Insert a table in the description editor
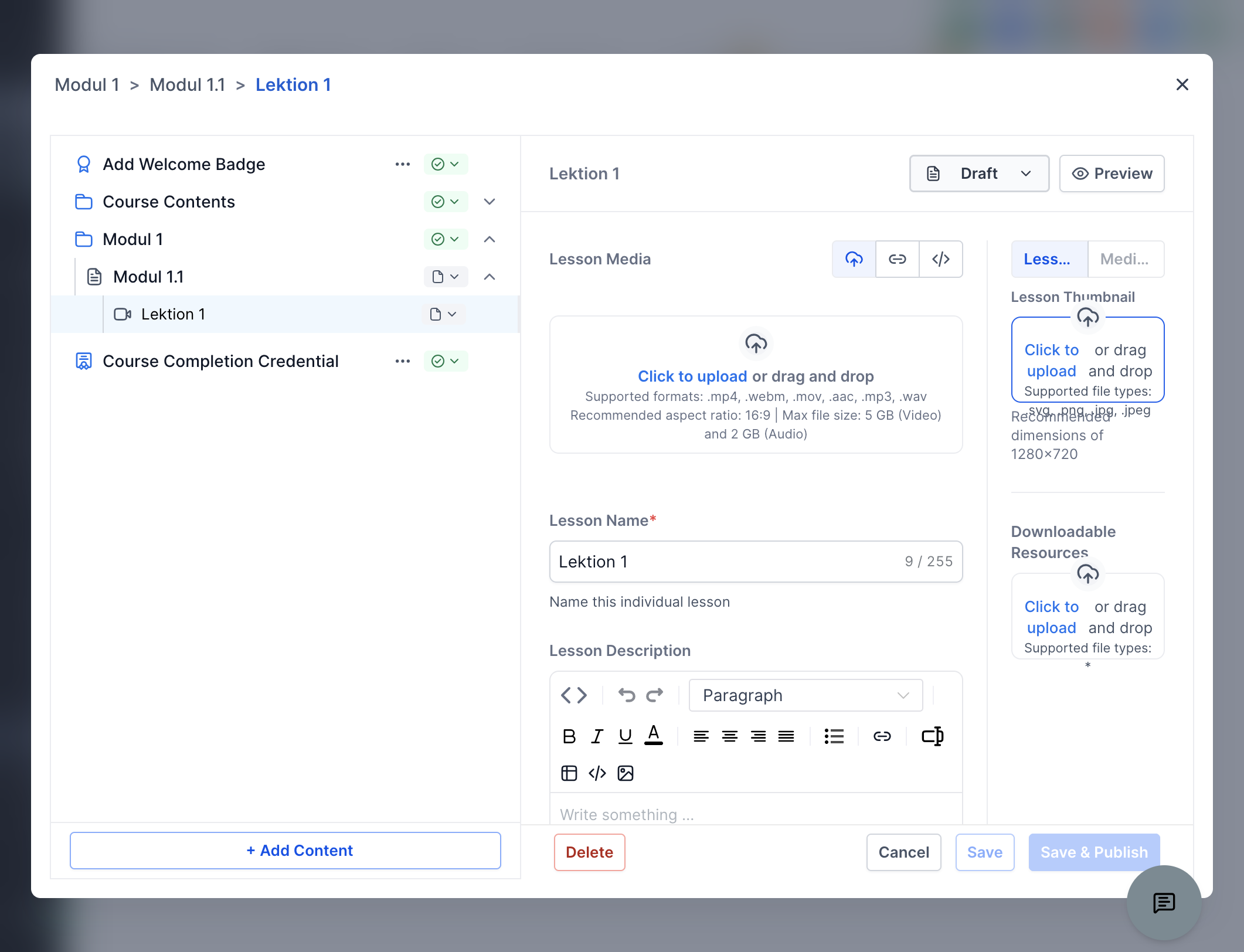 [x=569, y=773]
